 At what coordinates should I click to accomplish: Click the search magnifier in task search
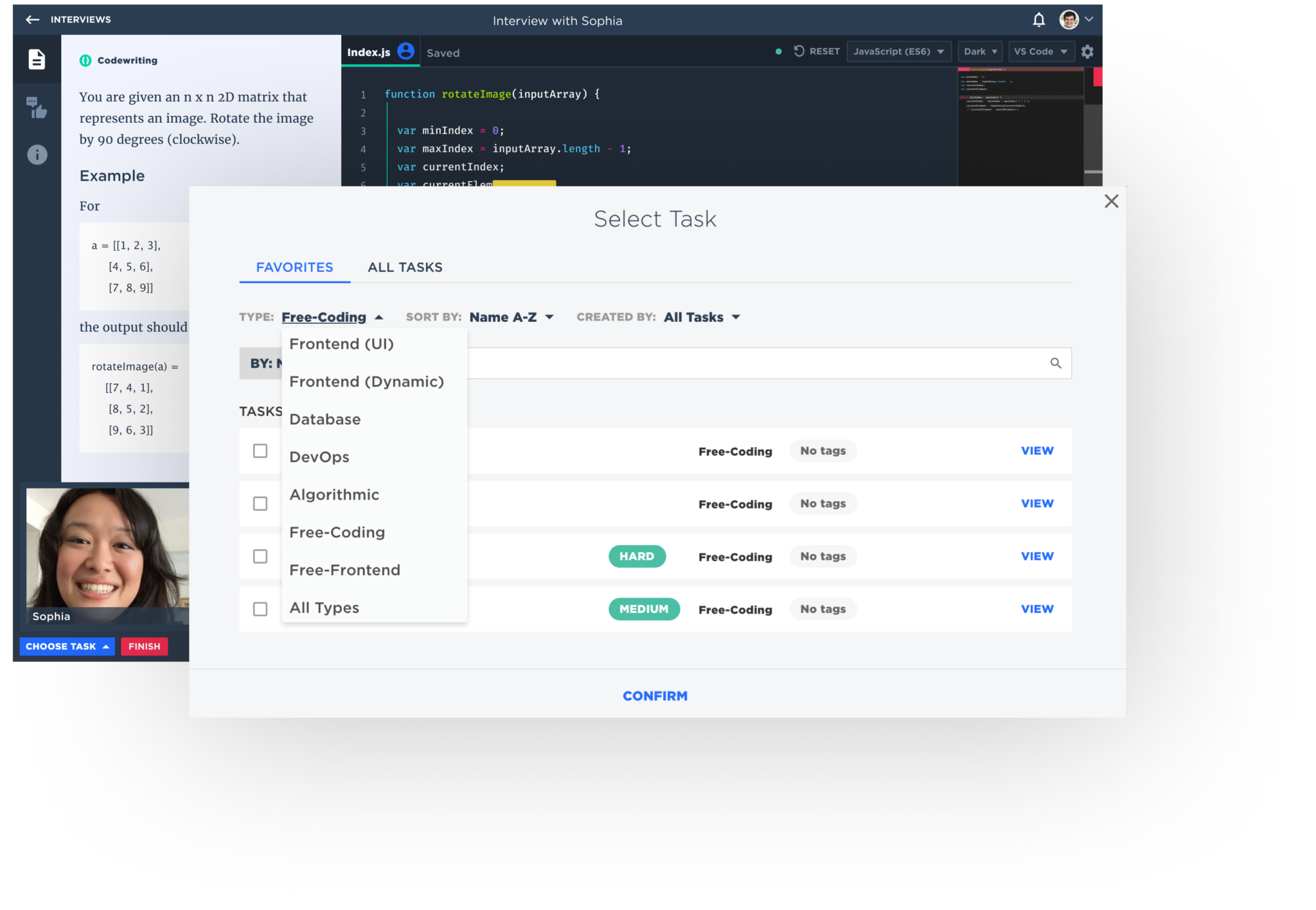pyautogui.click(x=1055, y=363)
